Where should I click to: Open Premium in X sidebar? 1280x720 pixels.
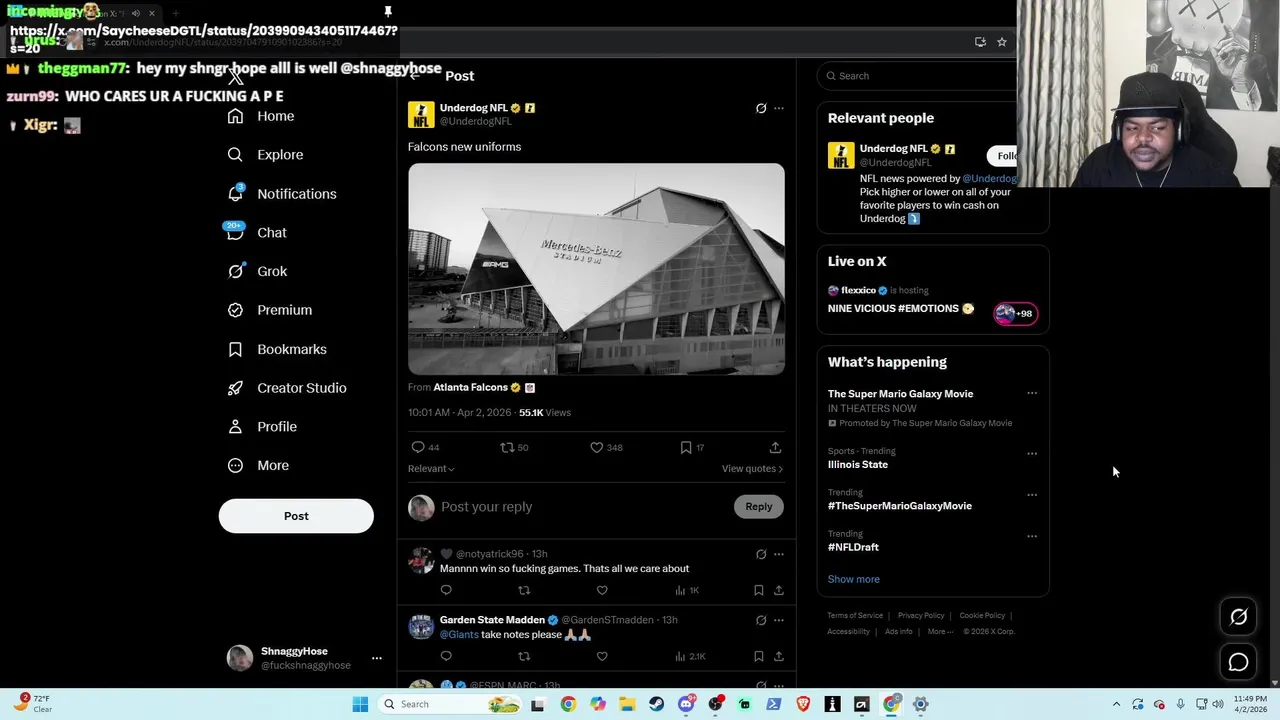point(270,310)
